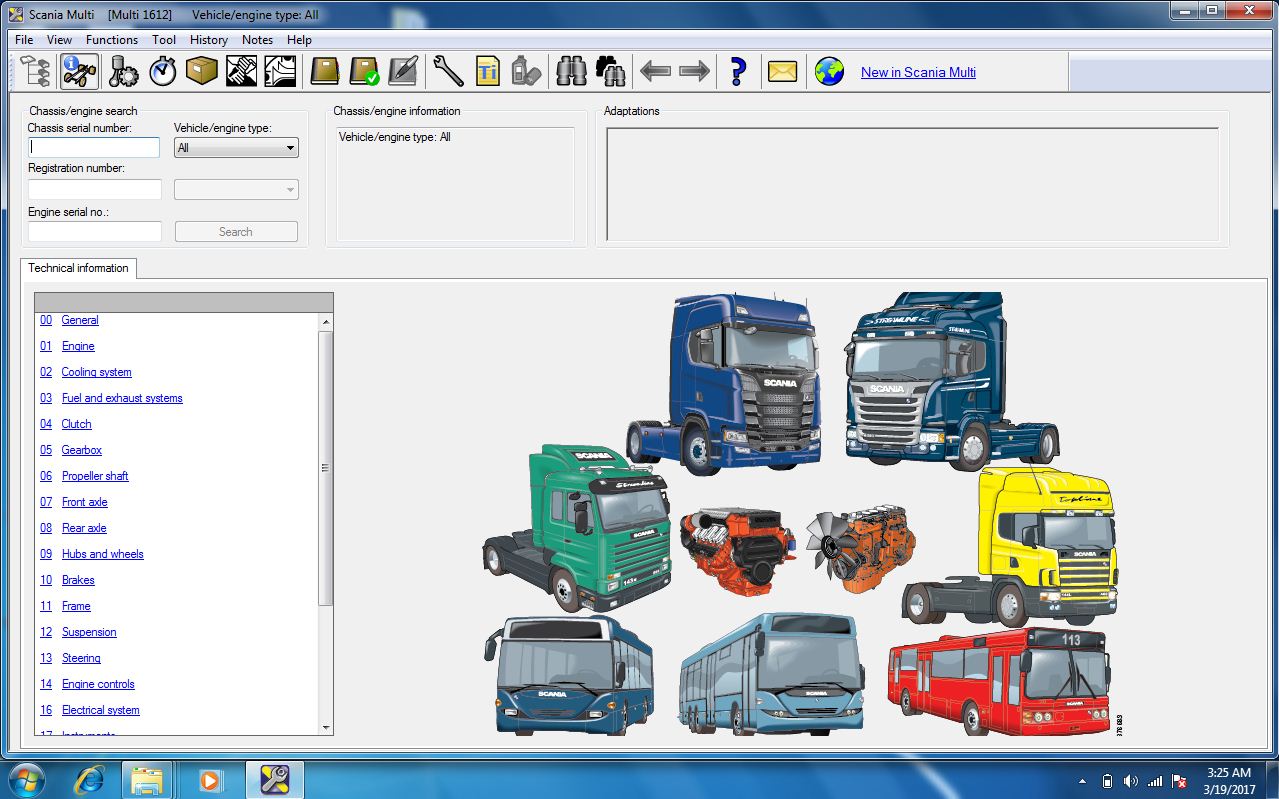Screen dimensions: 1279x799
Task: Open the stopwatch standard times icon
Action: 163,72
